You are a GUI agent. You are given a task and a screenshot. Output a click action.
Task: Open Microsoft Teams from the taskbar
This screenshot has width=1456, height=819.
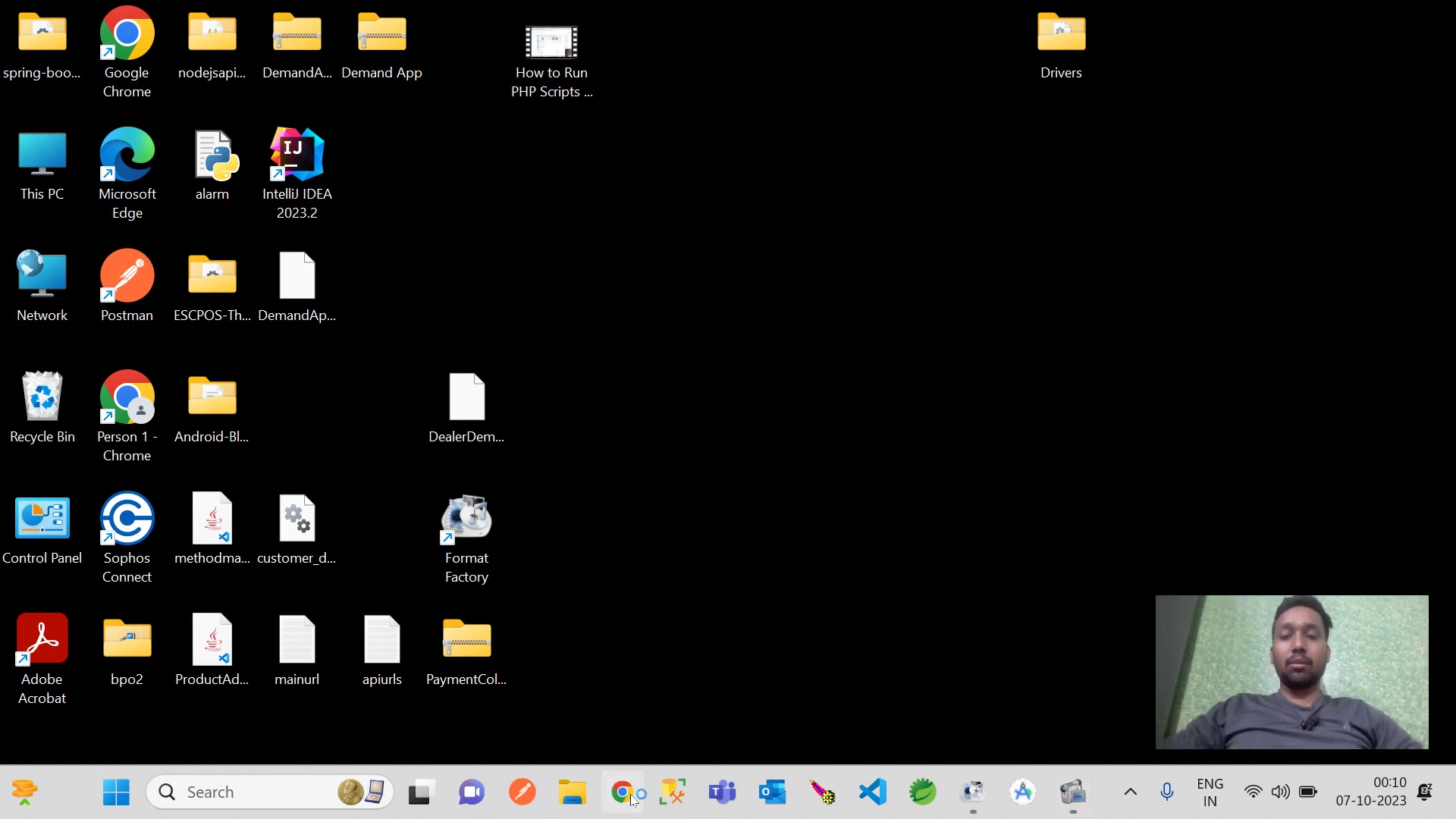point(723,792)
